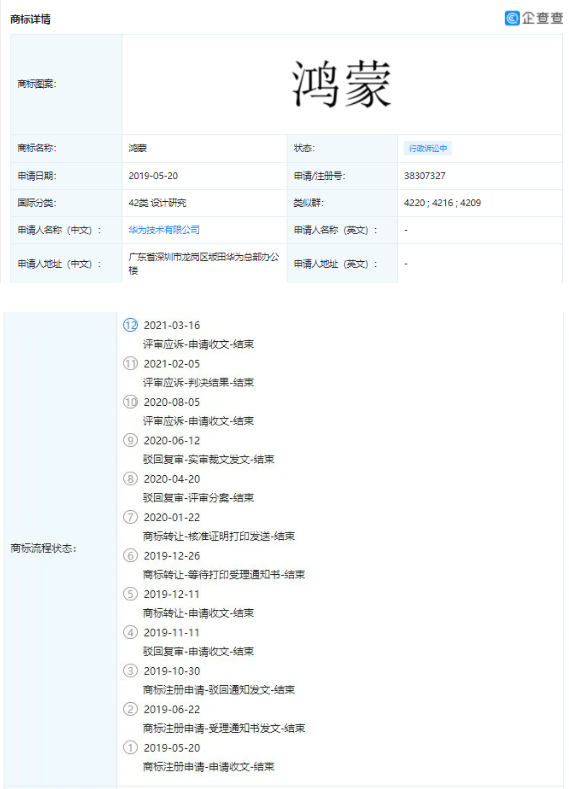Click the 申请人地址 (中文) label
Image resolution: width=569 pixels, height=789 pixels.
[59, 264]
